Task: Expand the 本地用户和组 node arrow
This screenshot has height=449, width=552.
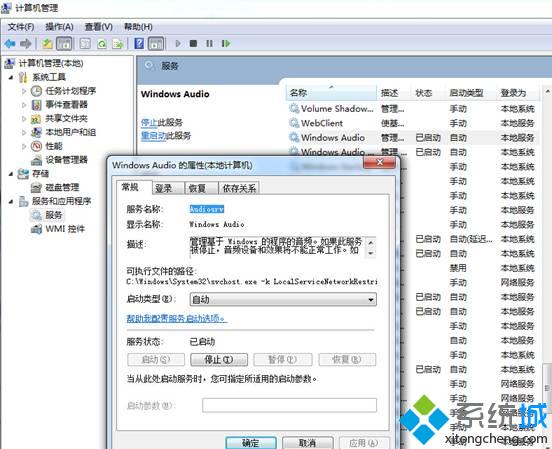Action: (24, 132)
